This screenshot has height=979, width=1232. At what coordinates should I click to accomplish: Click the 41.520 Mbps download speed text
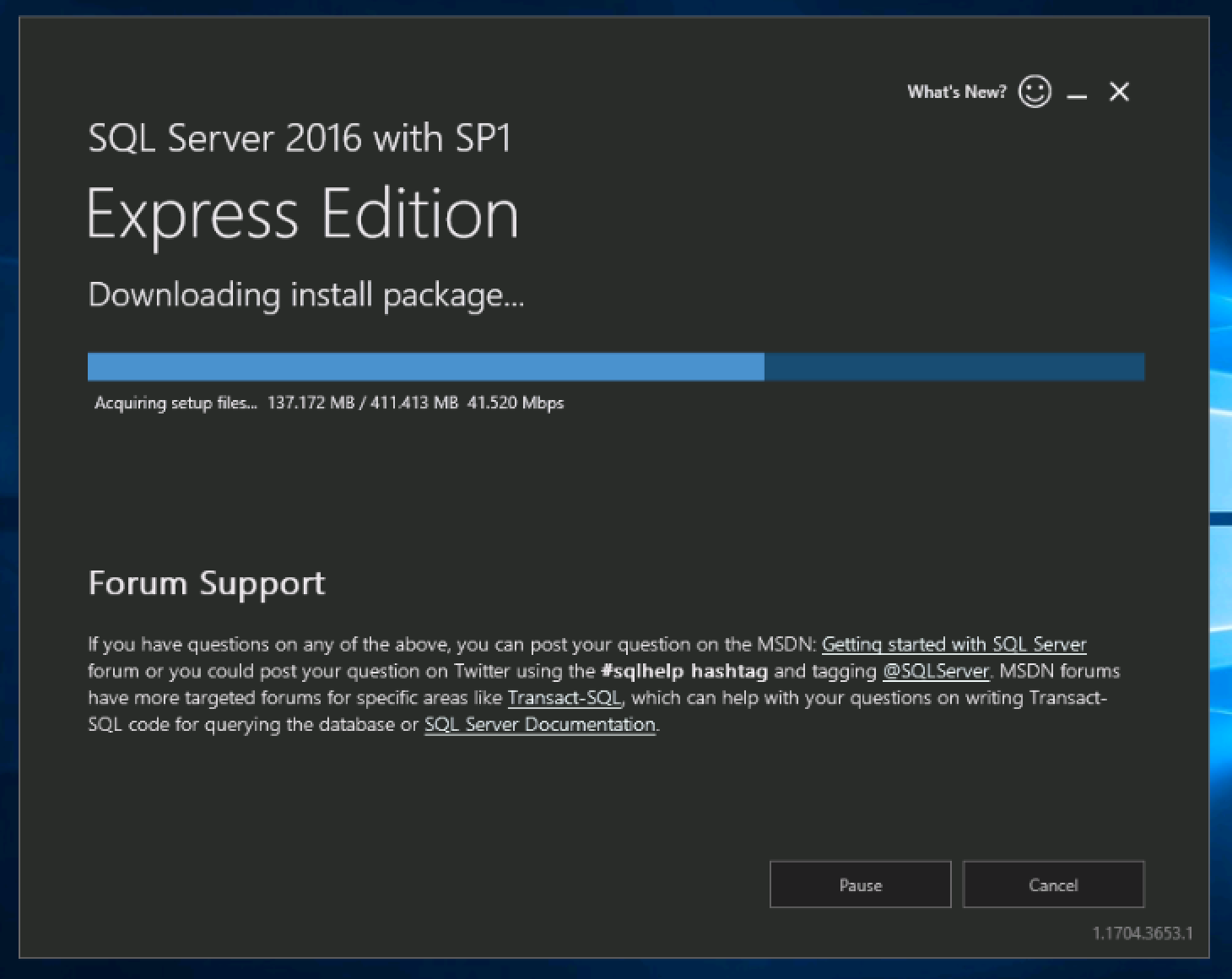(x=515, y=403)
